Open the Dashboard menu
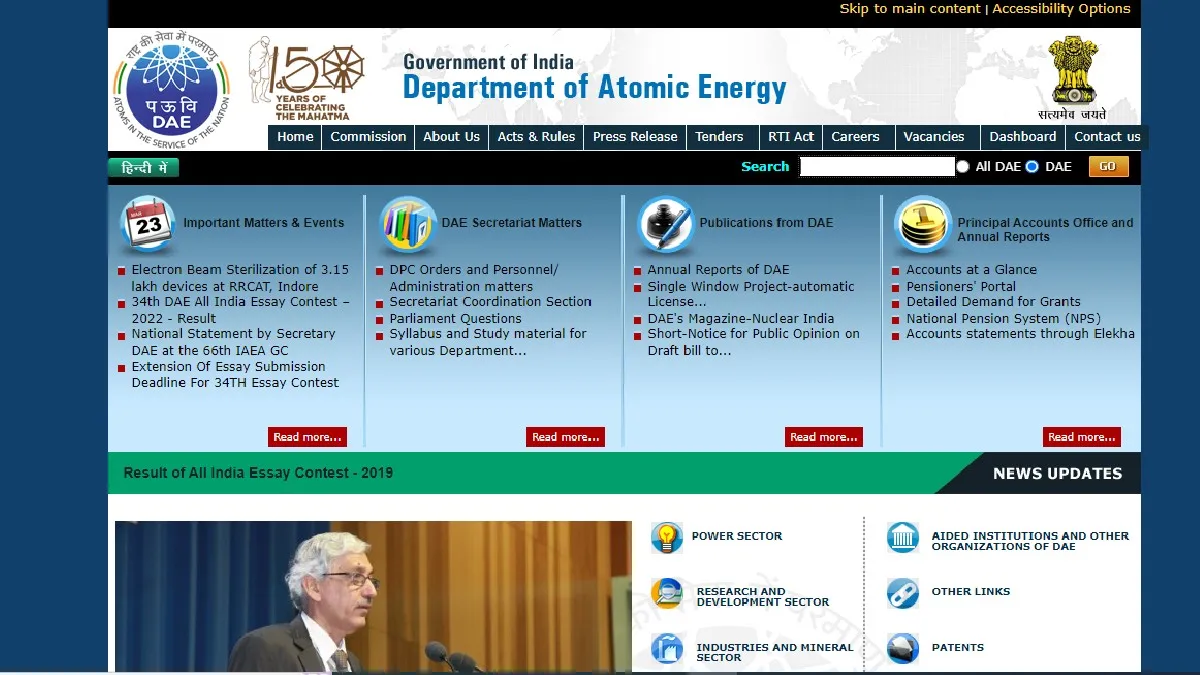 click(1023, 137)
